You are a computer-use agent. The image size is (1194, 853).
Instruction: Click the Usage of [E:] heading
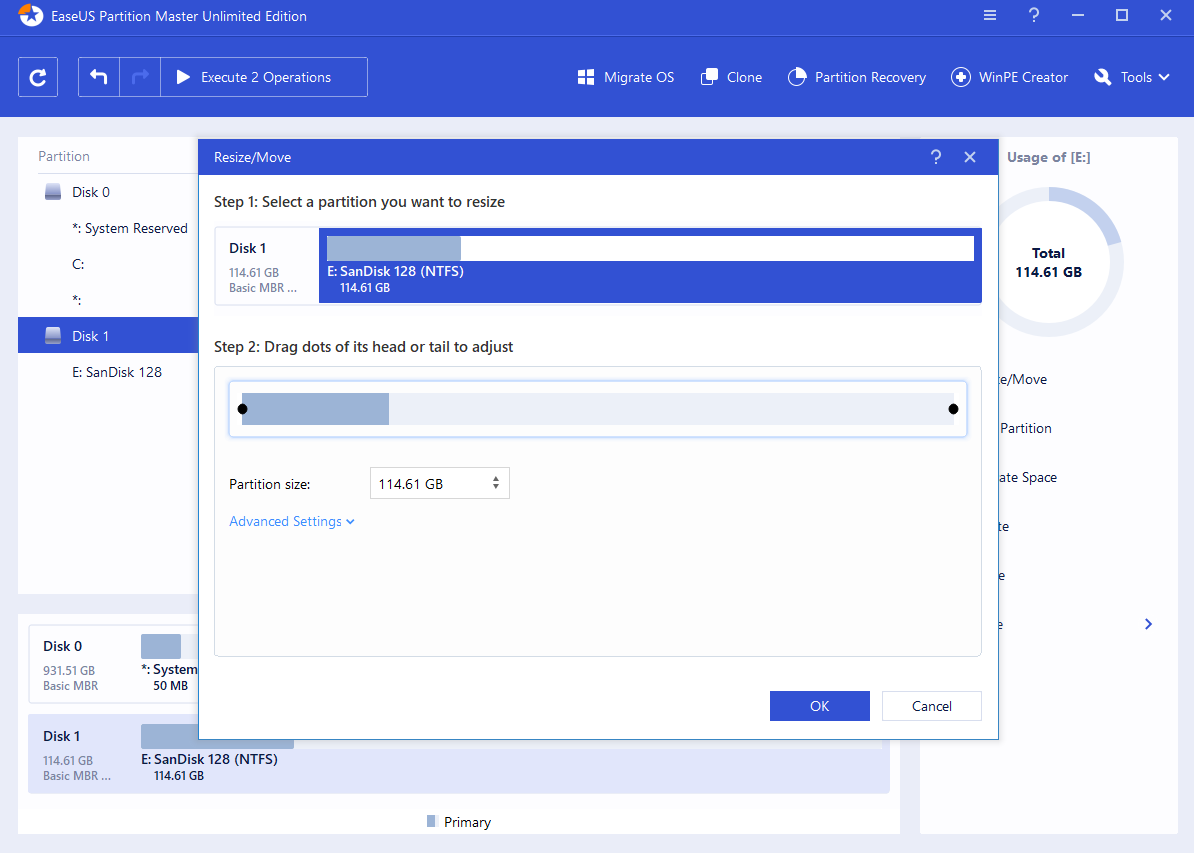click(1049, 157)
